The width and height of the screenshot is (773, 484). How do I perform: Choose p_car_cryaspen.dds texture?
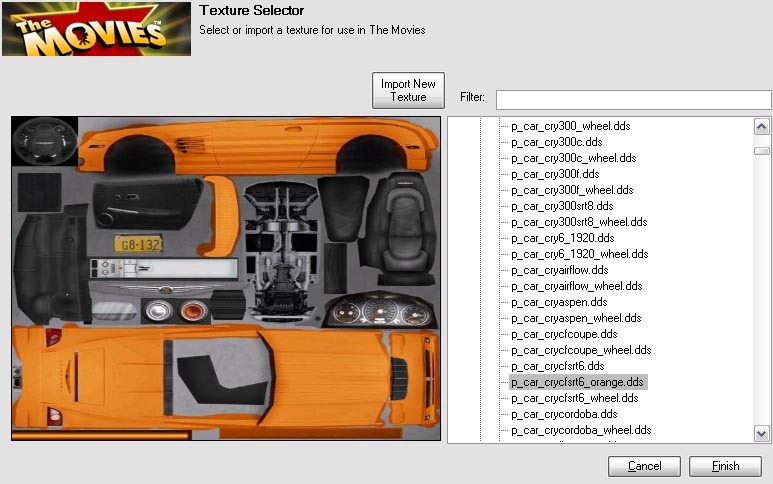[x=558, y=302]
